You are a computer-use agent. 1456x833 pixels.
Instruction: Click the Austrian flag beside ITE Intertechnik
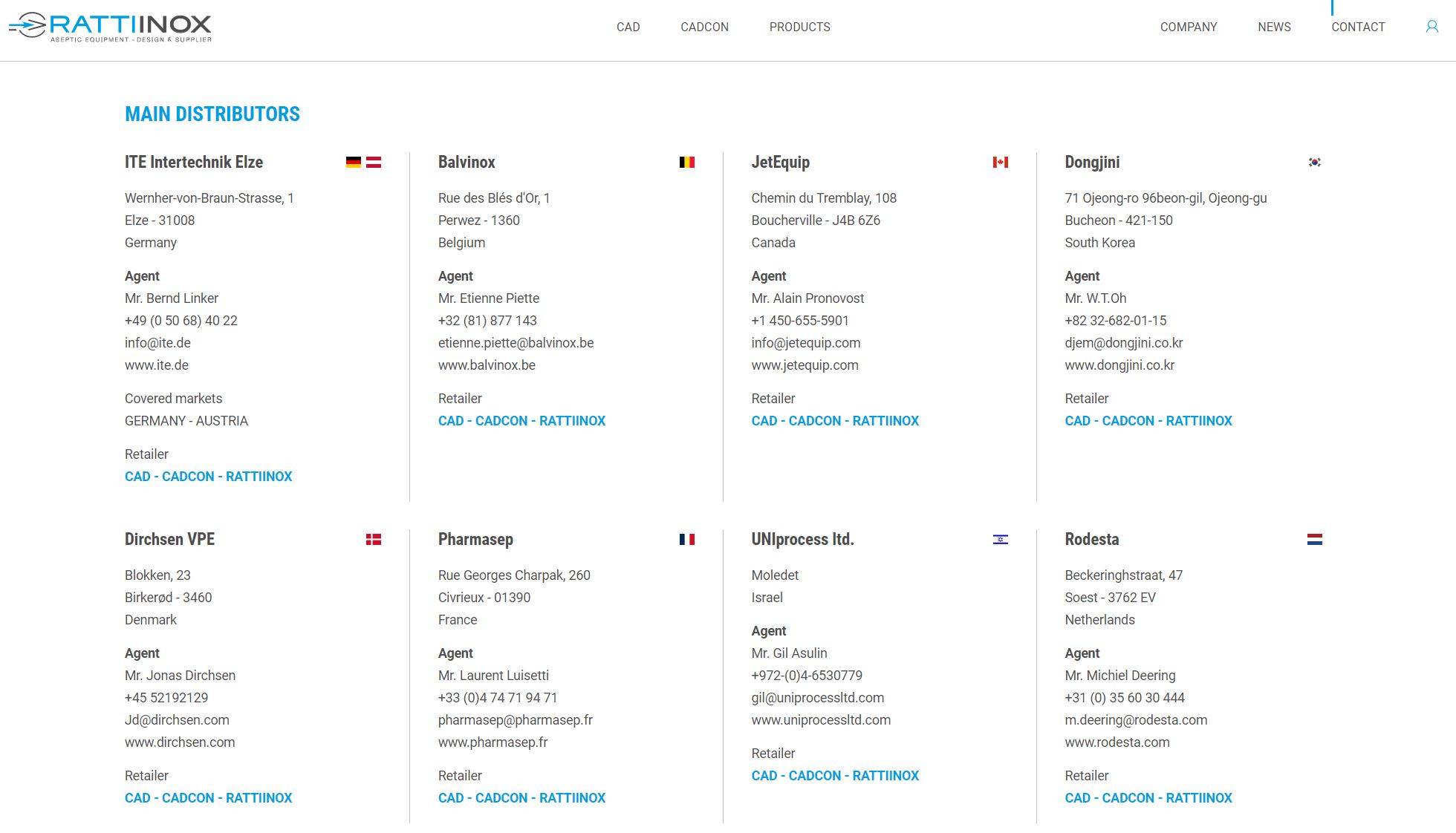pos(374,162)
